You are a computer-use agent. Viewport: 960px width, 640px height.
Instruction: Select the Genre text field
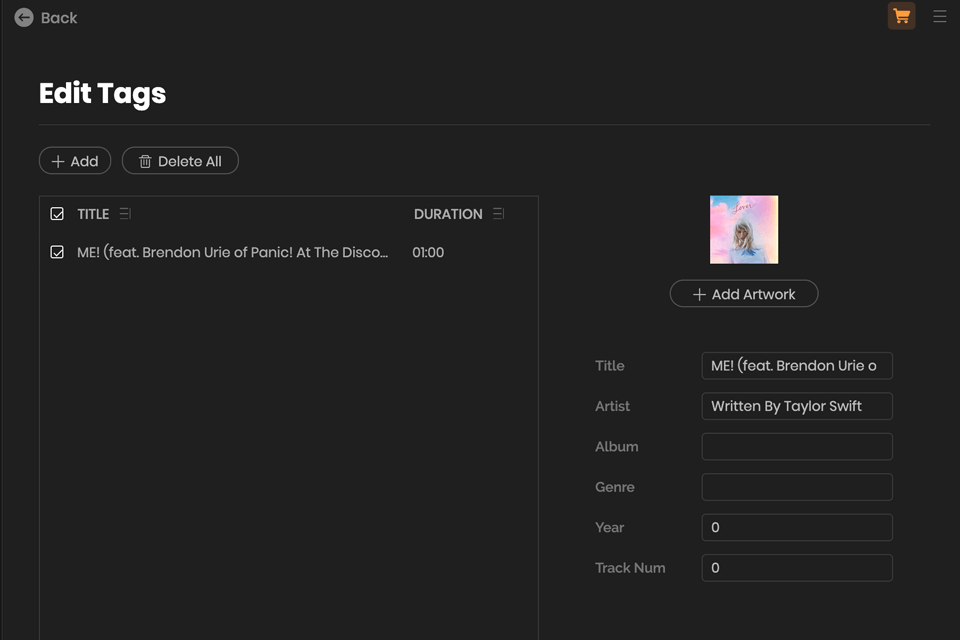(x=797, y=487)
